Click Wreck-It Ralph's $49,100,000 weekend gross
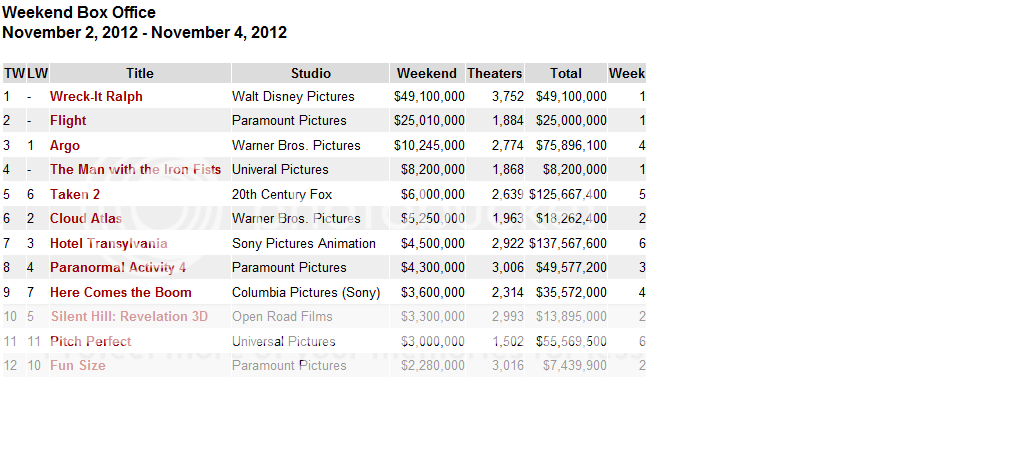 tap(429, 97)
